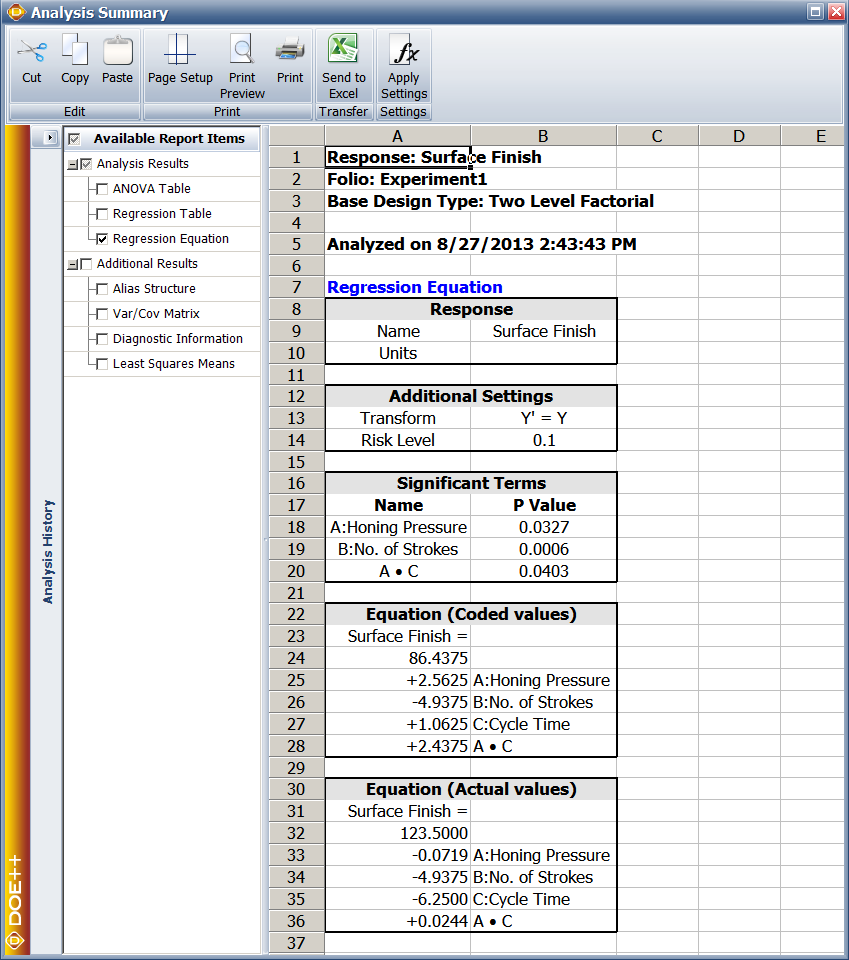
Task: Click 'Equation (Actual values)' header cell
Action: (471, 789)
